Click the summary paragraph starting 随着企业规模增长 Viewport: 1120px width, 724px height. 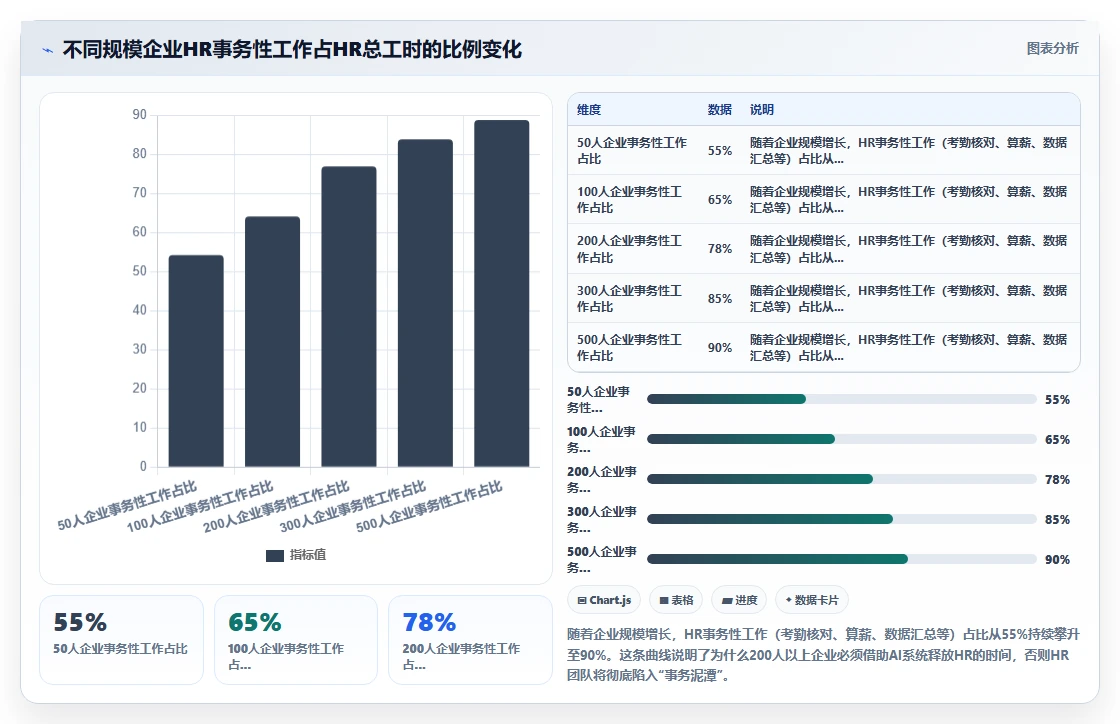click(x=823, y=654)
